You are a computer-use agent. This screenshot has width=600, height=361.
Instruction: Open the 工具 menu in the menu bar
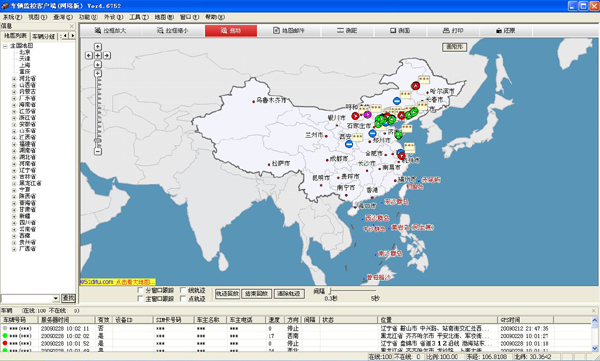point(139,17)
